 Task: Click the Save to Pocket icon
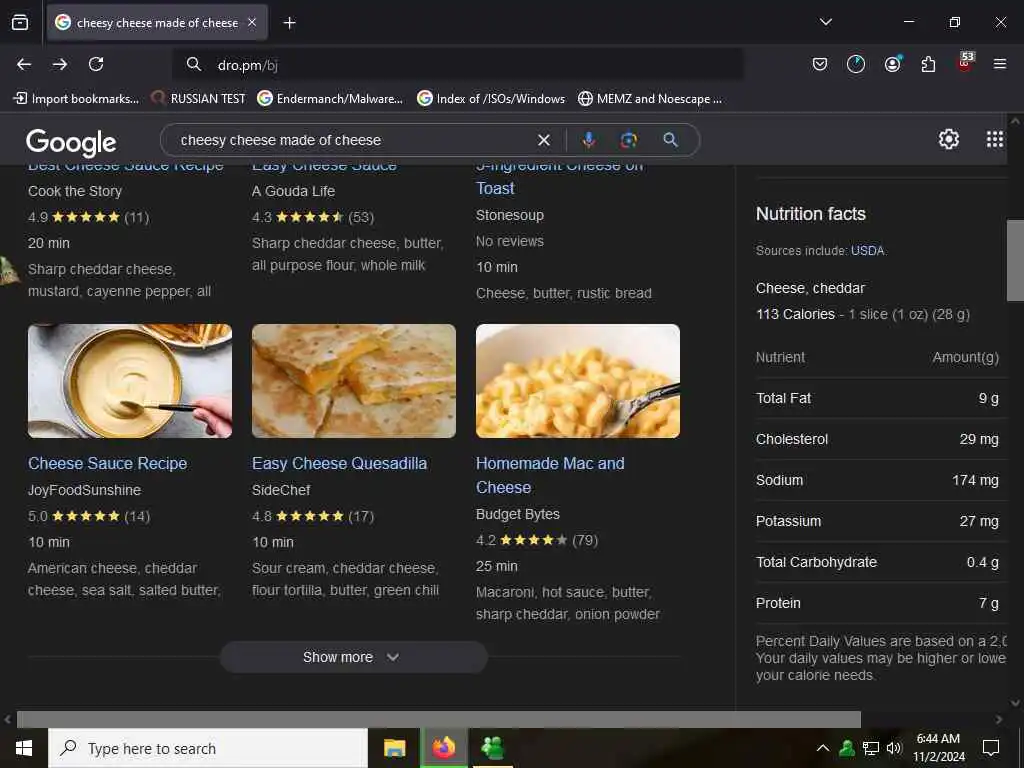tap(820, 64)
